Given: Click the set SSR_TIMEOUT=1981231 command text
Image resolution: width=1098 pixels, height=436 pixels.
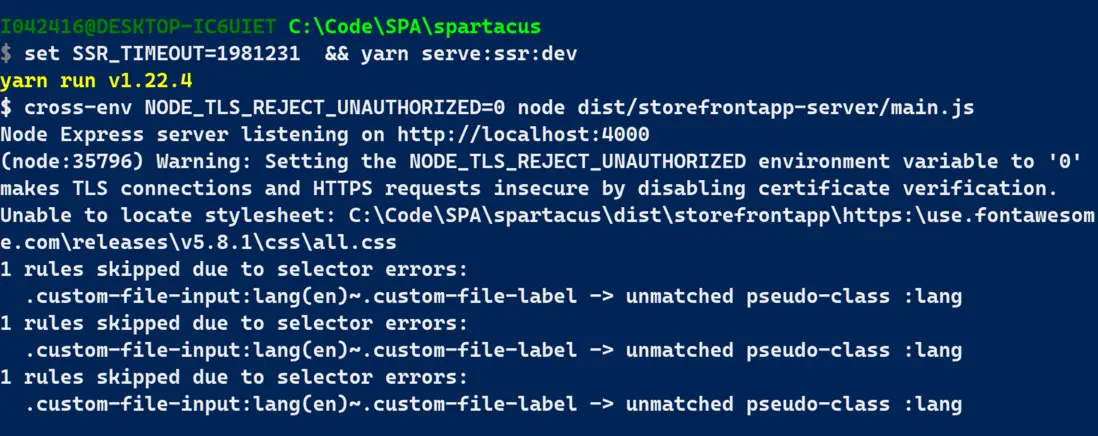Looking at the screenshot, I should point(162,51).
